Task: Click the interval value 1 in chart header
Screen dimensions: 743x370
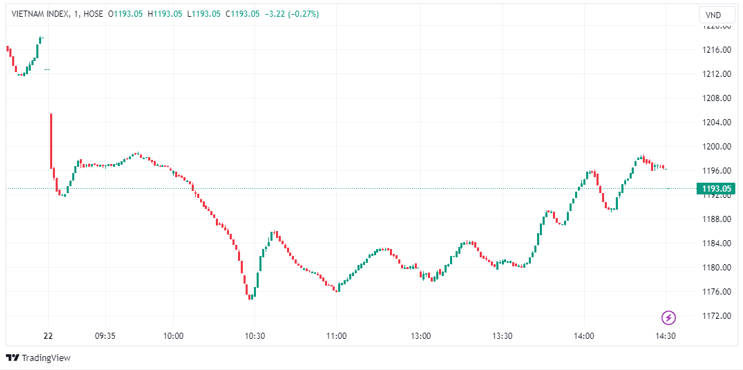Action: [76, 15]
